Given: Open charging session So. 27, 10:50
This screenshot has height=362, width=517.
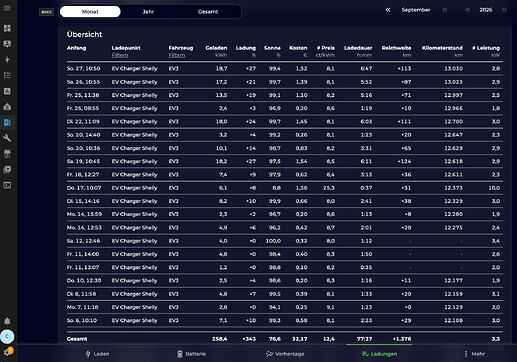Looking at the screenshot, I should [x=285, y=68].
